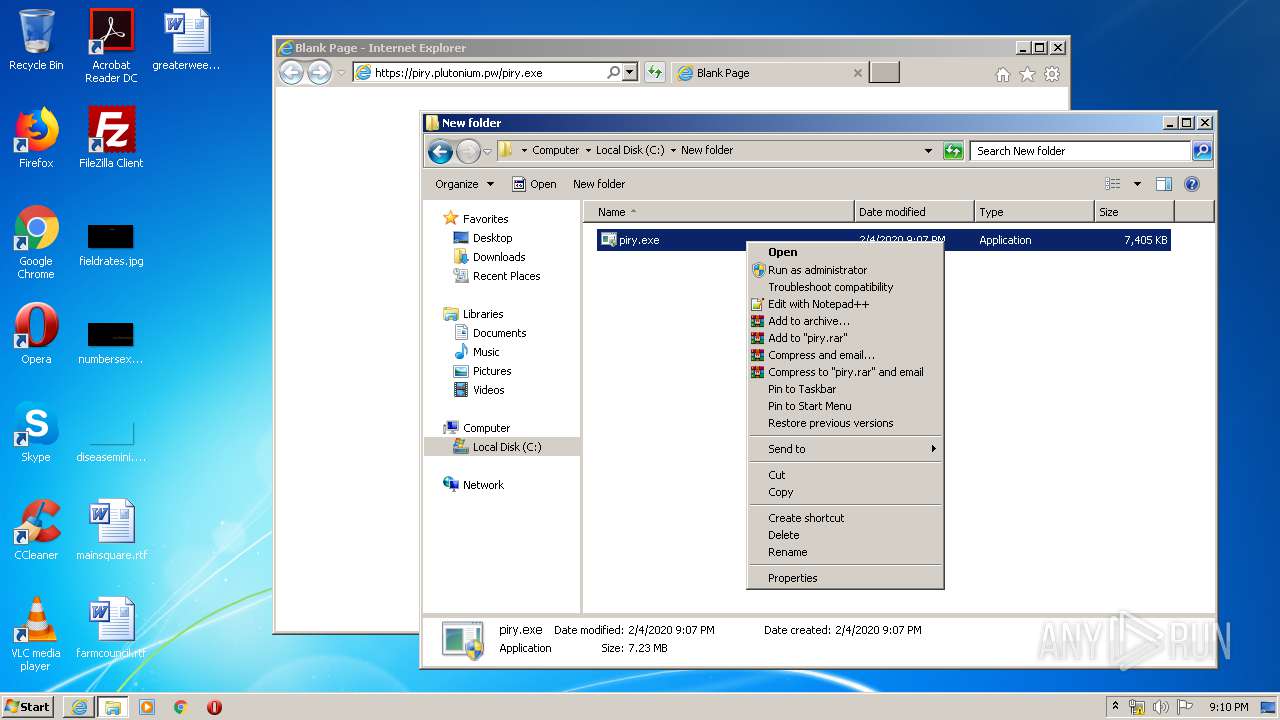The height and width of the screenshot is (720, 1280).
Task: Open new tab in Internet Explorer
Action: click(884, 72)
